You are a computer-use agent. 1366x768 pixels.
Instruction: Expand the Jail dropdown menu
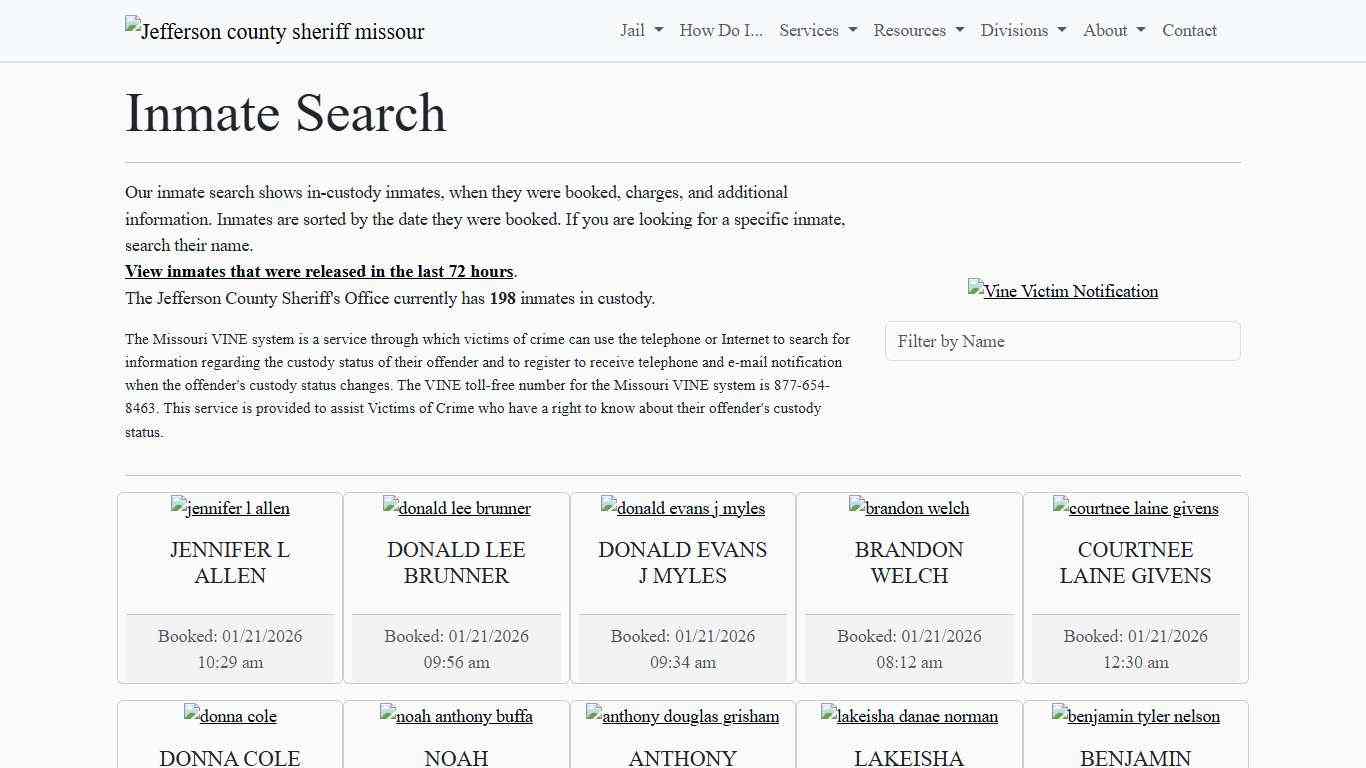[640, 30]
